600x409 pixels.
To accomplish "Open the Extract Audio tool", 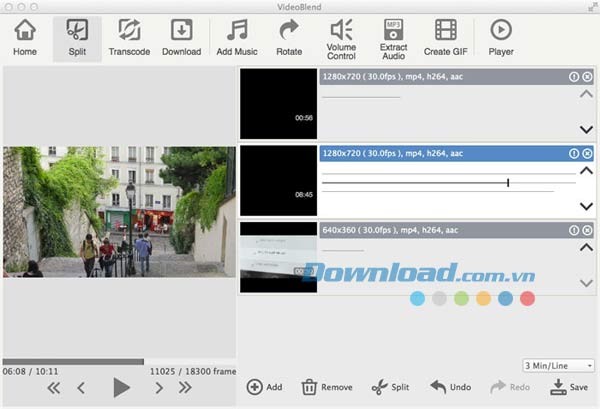I will click(393, 39).
